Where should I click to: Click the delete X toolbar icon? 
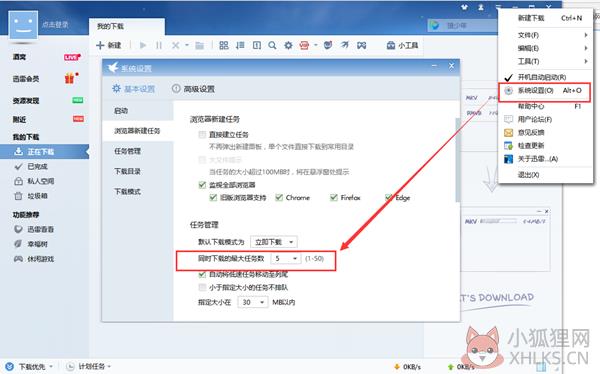pos(175,46)
